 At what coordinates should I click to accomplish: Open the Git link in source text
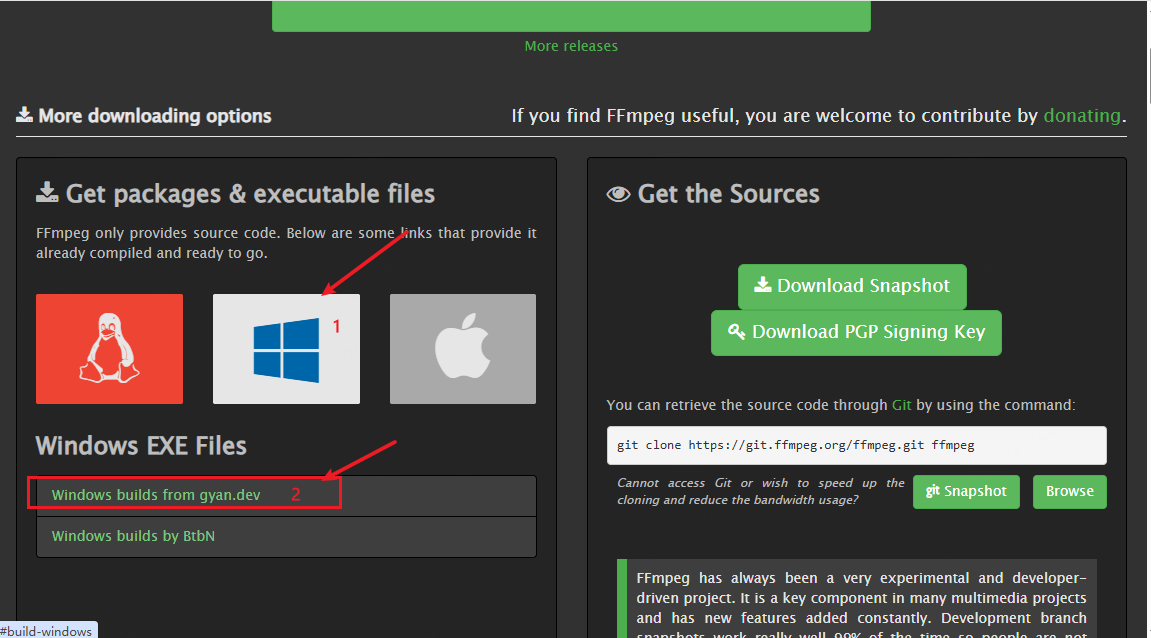click(x=901, y=405)
